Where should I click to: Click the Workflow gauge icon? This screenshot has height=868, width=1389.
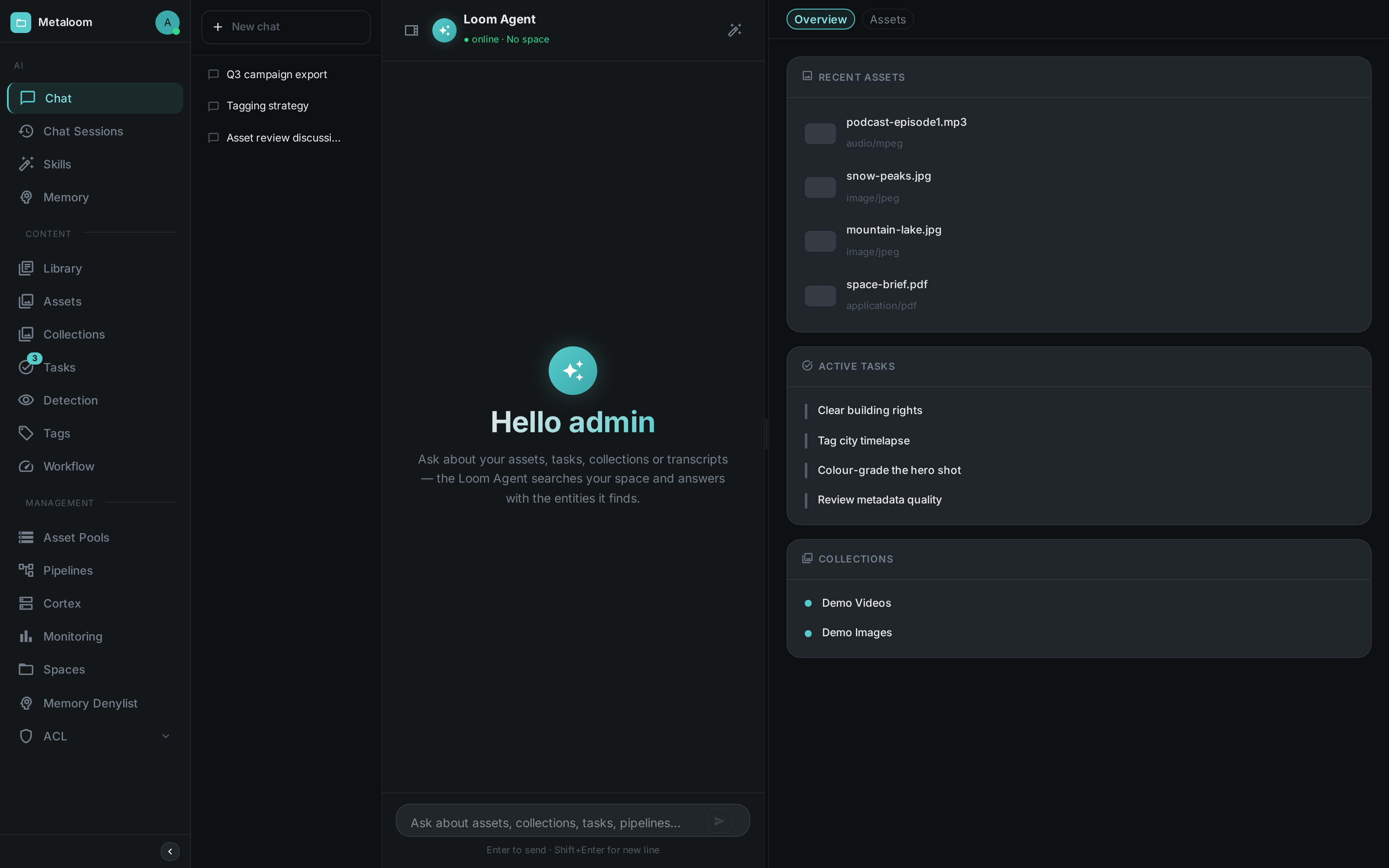click(x=26, y=466)
